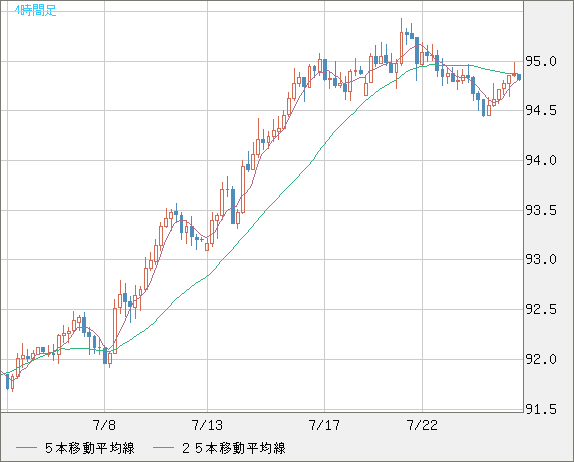The width and height of the screenshot is (574, 462).
Task: Click the 94.5 price axis label
Action: click(x=541, y=110)
